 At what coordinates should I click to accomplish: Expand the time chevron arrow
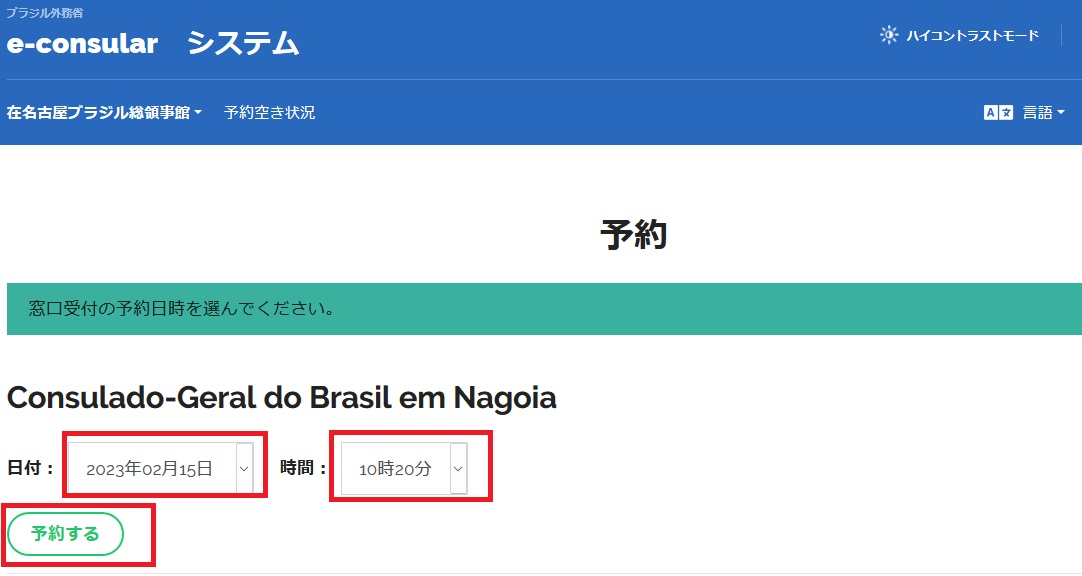coord(458,468)
